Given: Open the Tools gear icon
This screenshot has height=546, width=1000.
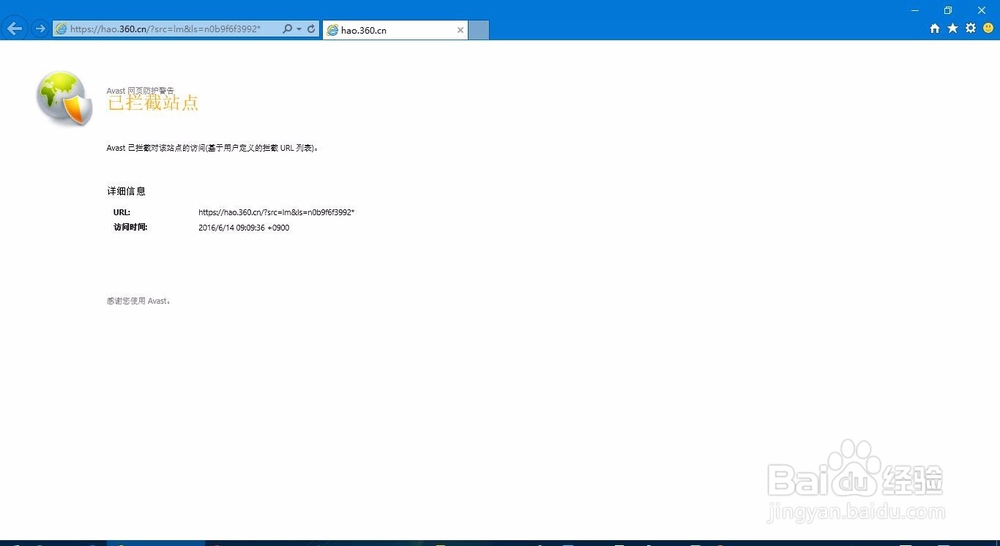Looking at the screenshot, I should [x=971, y=29].
